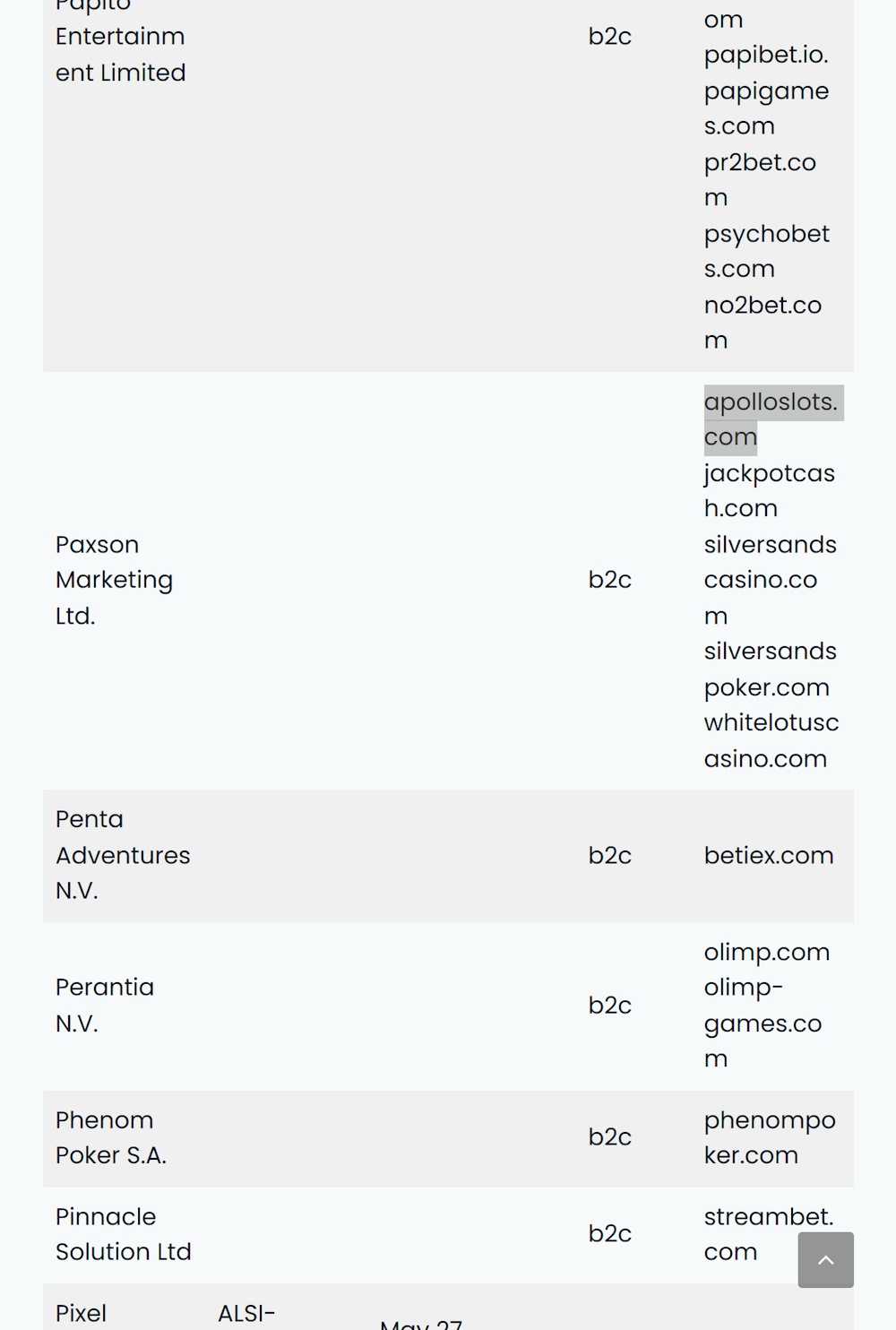The width and height of the screenshot is (896, 1330).
Task: Open the apolloslots.com link
Action: pos(771,419)
